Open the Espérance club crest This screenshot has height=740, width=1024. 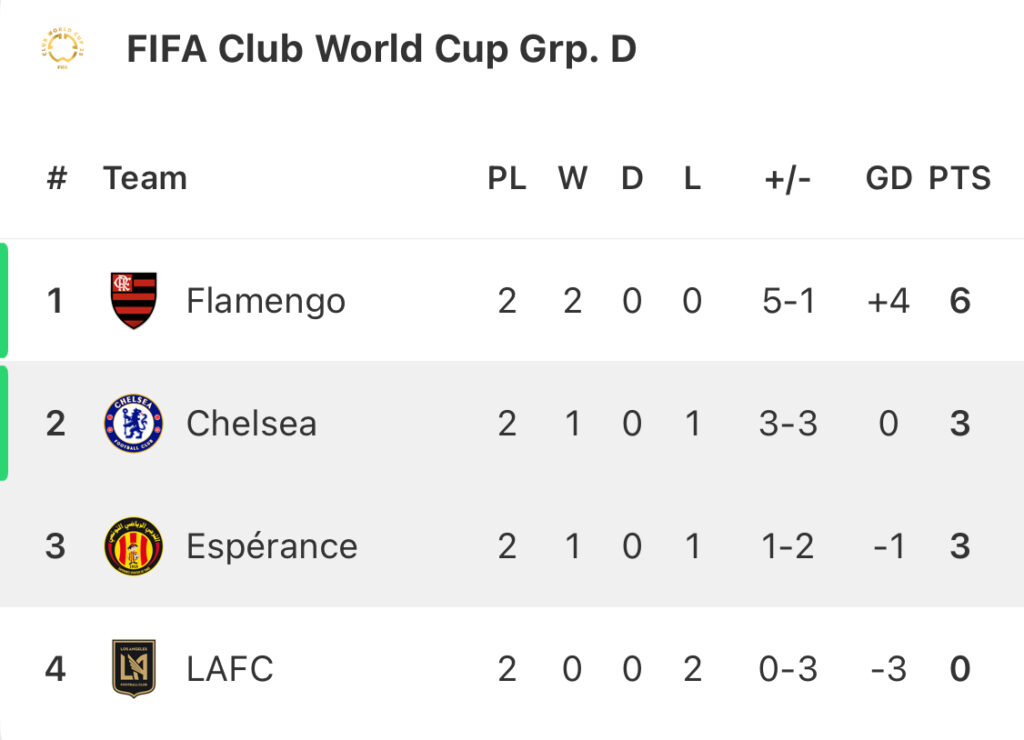[x=134, y=546]
